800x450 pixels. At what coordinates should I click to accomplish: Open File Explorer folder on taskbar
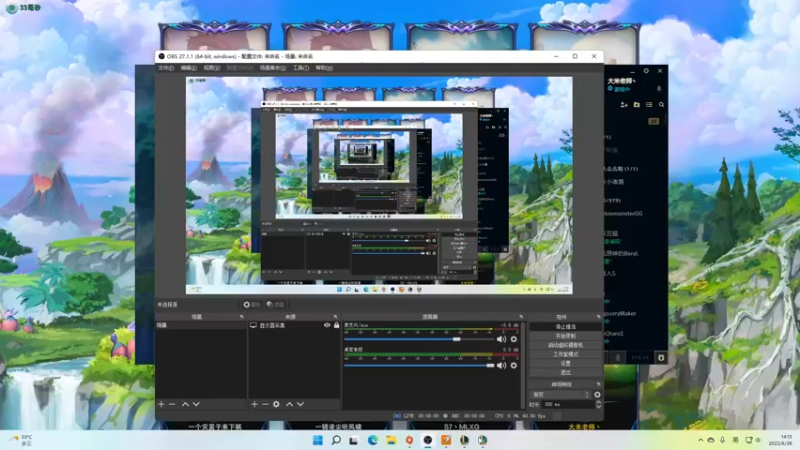click(x=391, y=440)
